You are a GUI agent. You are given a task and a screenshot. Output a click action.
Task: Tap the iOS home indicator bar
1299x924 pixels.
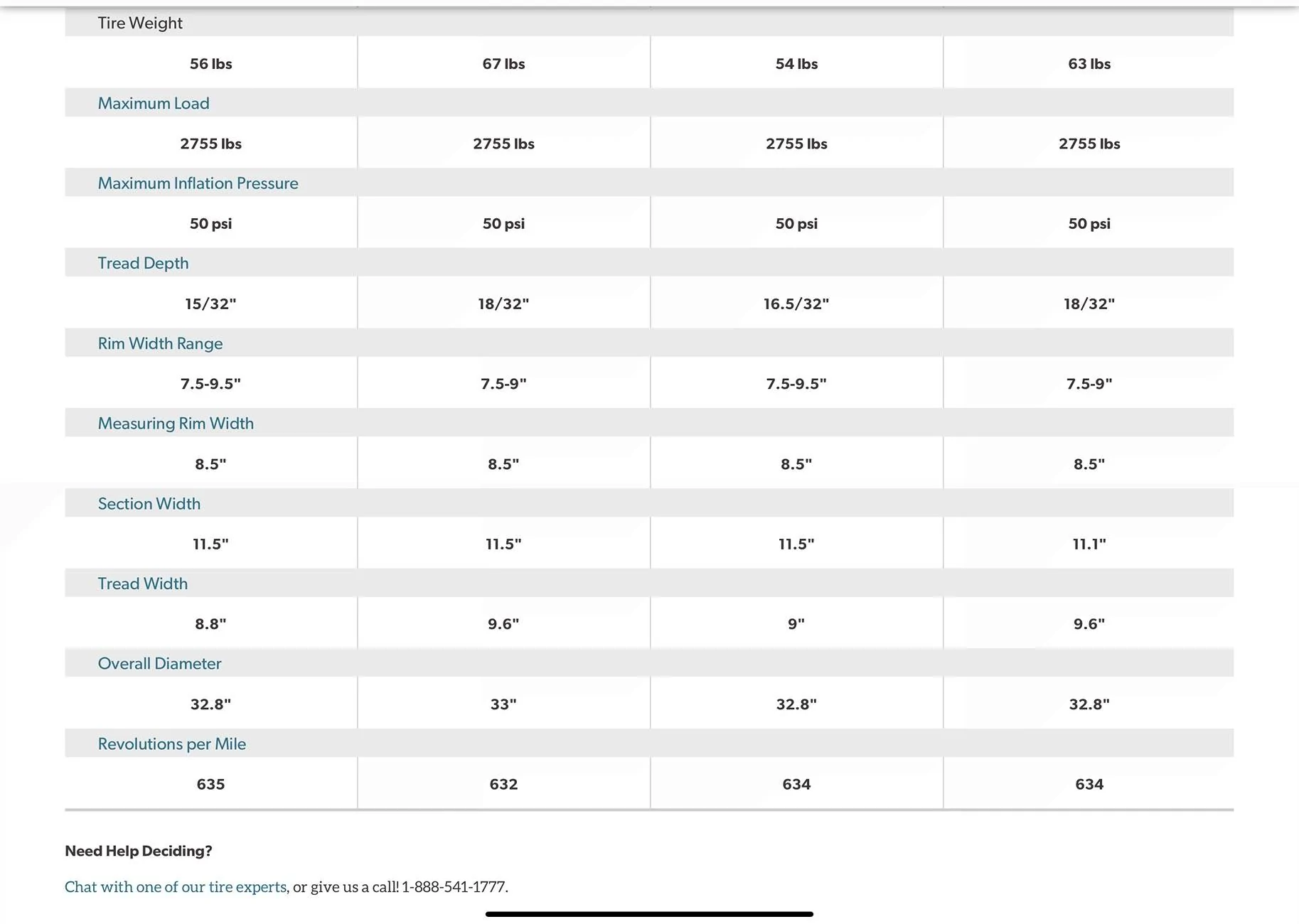pos(649,914)
